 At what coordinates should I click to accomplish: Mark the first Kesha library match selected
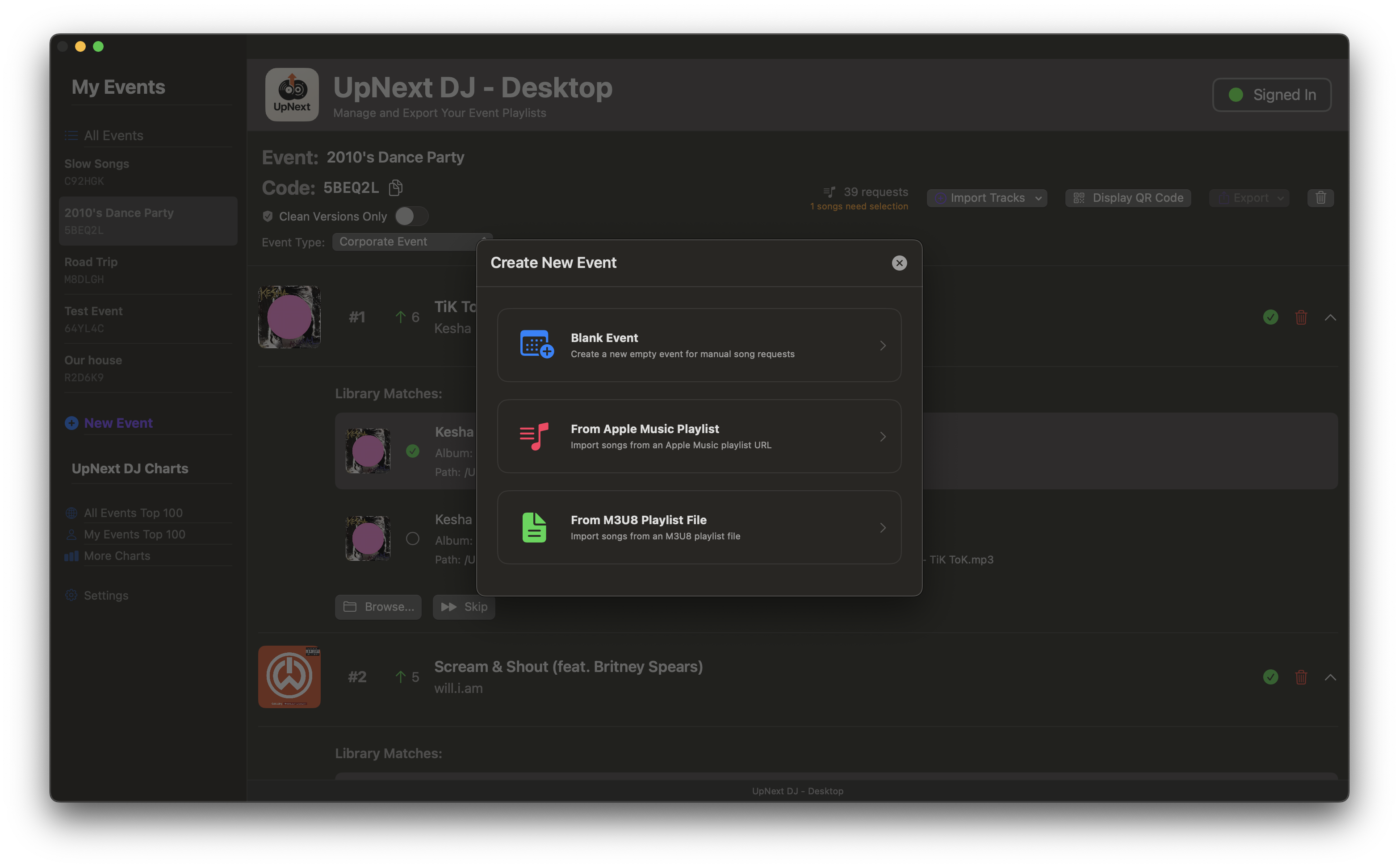point(412,451)
